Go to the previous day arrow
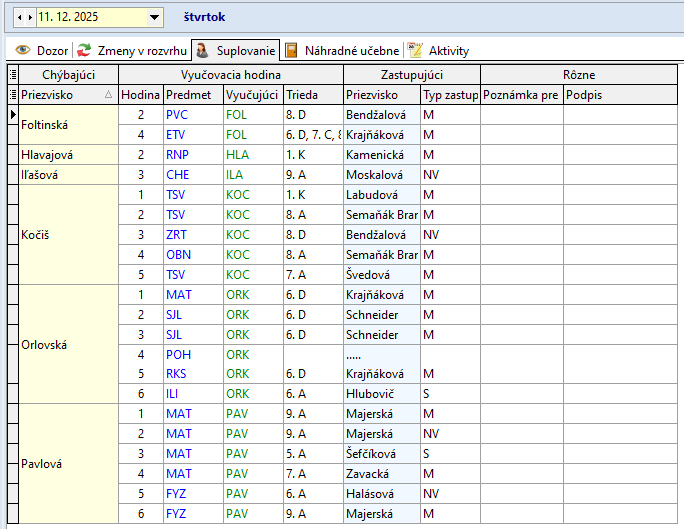Image resolution: width=684 pixels, height=529 pixels. point(20,18)
